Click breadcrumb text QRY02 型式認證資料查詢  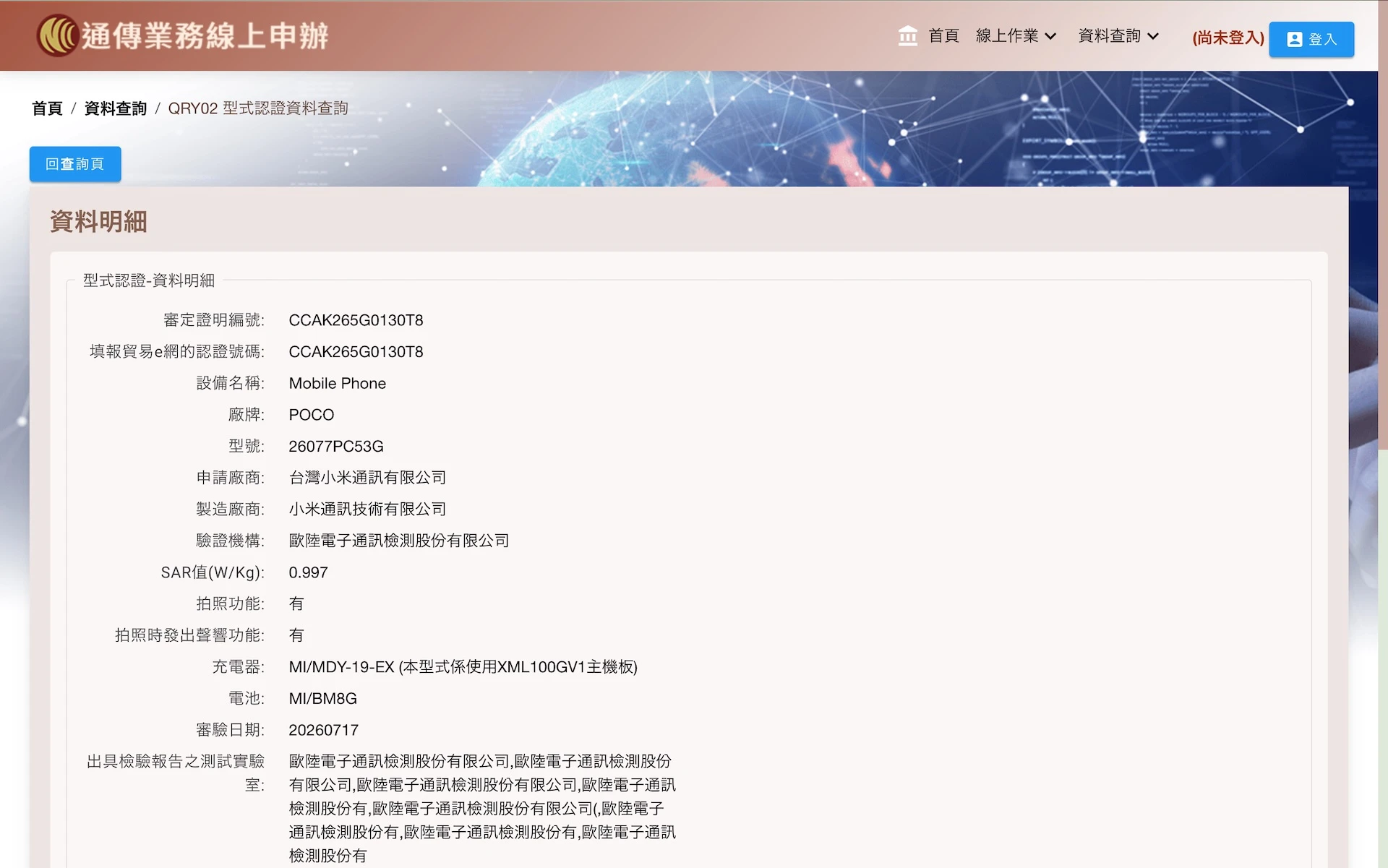258,108
